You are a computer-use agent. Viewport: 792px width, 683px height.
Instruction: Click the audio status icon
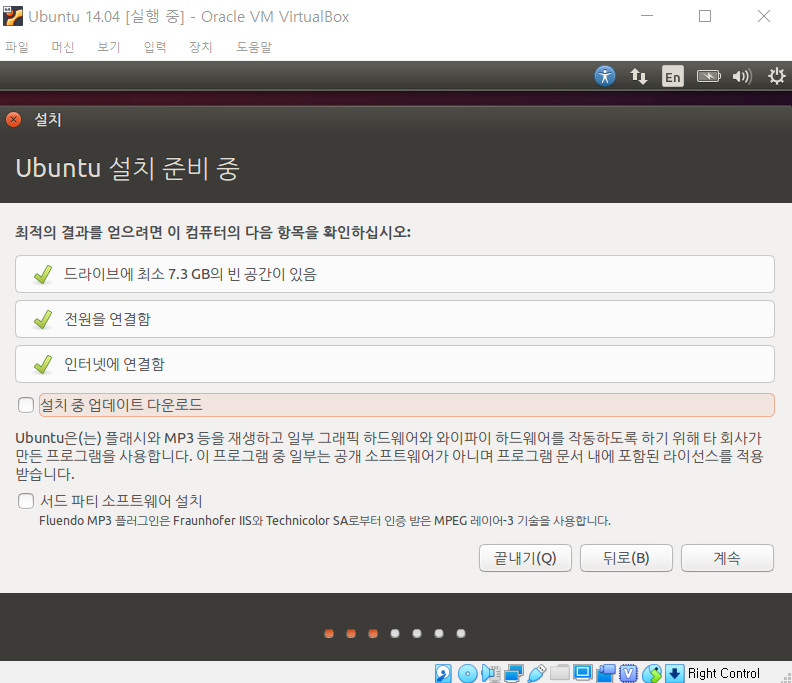coord(491,673)
